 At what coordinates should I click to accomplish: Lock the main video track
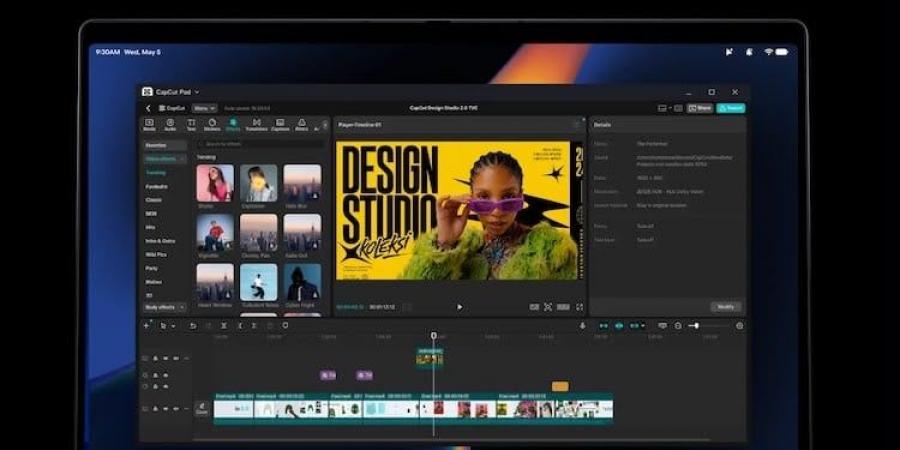(155, 409)
